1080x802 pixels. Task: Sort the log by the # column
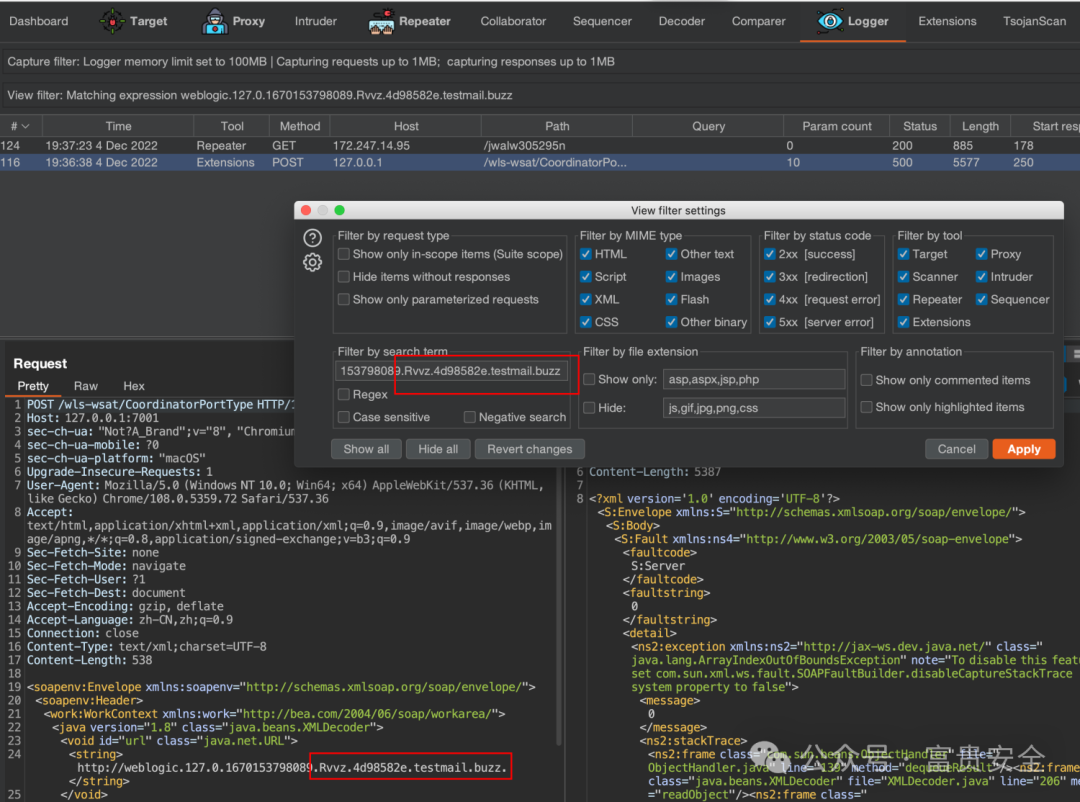20,127
